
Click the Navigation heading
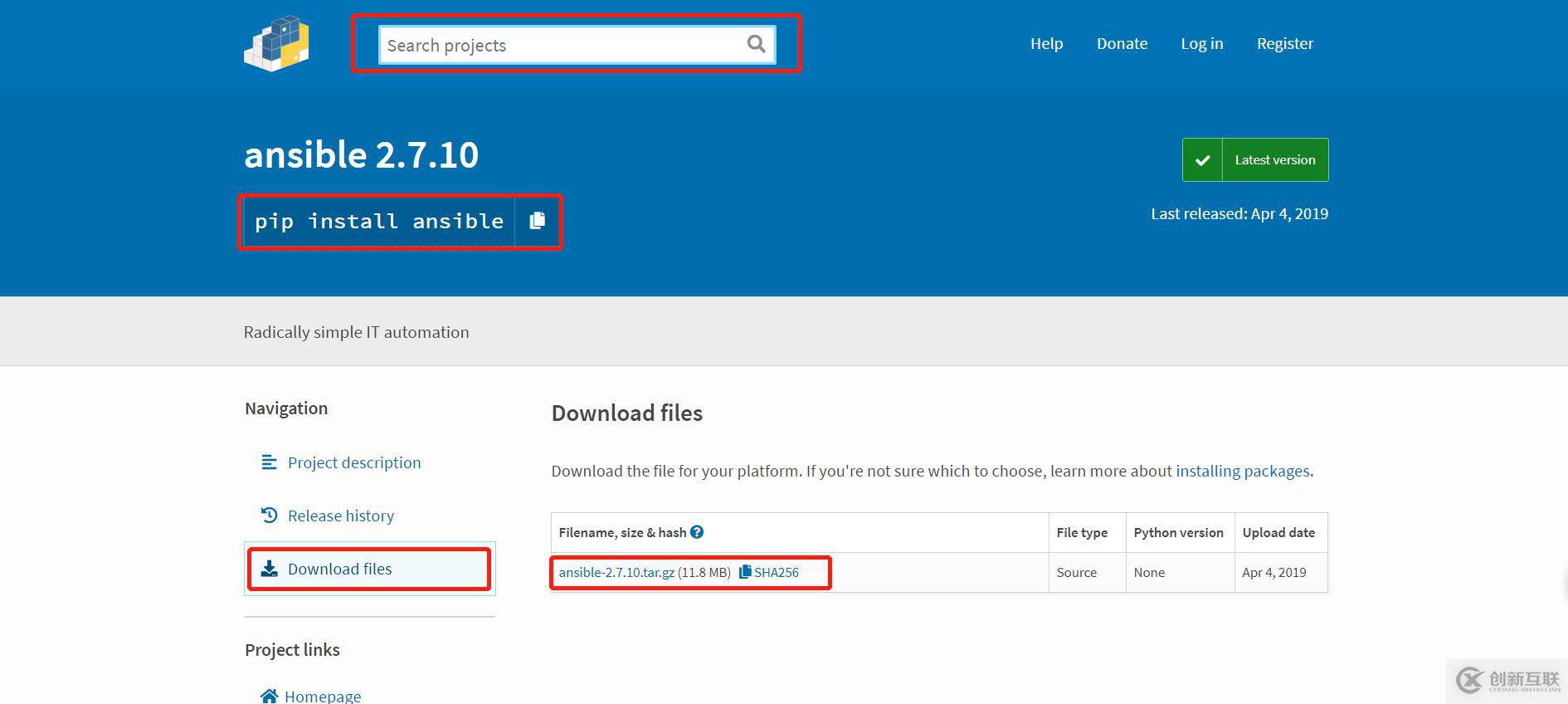(x=286, y=408)
